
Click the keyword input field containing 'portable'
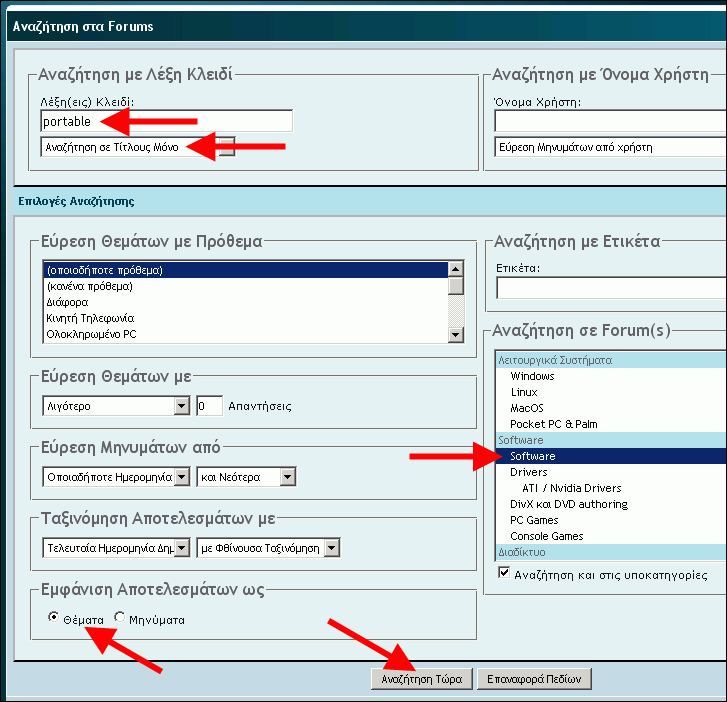pos(166,121)
